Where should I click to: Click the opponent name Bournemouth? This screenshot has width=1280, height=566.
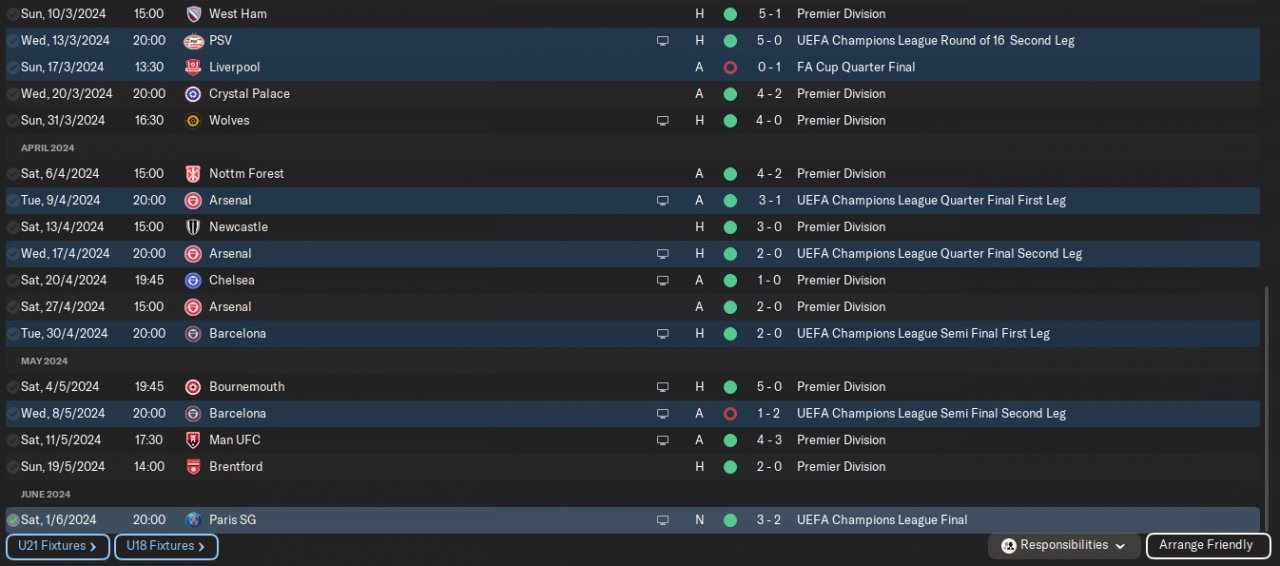pos(247,387)
